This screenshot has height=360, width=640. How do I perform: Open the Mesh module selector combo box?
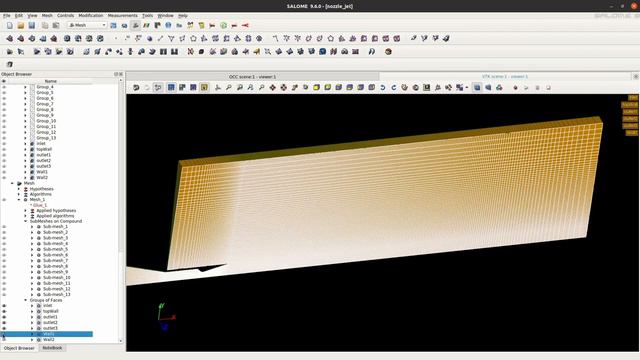pos(87,25)
